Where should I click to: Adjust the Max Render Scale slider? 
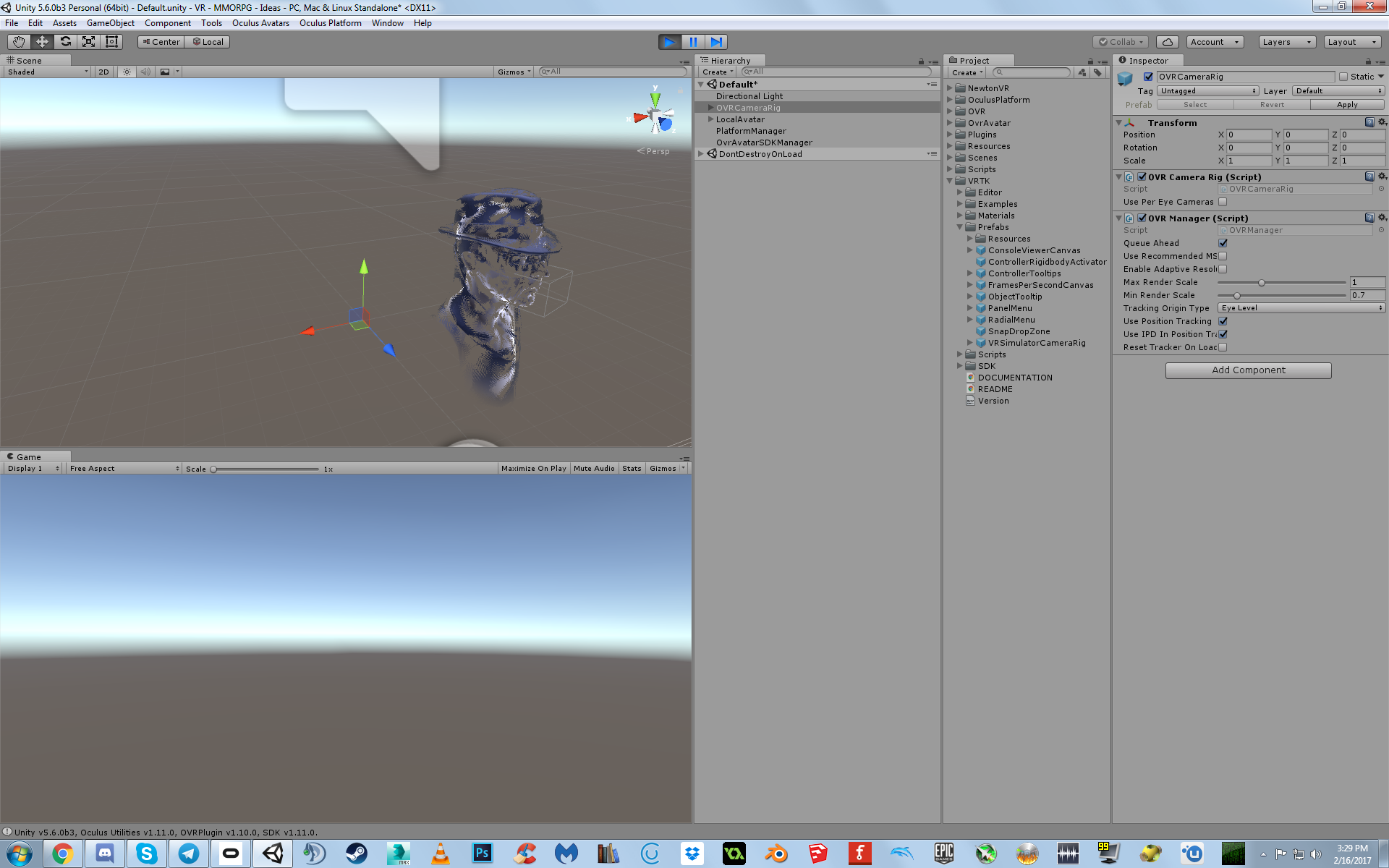(x=1262, y=283)
